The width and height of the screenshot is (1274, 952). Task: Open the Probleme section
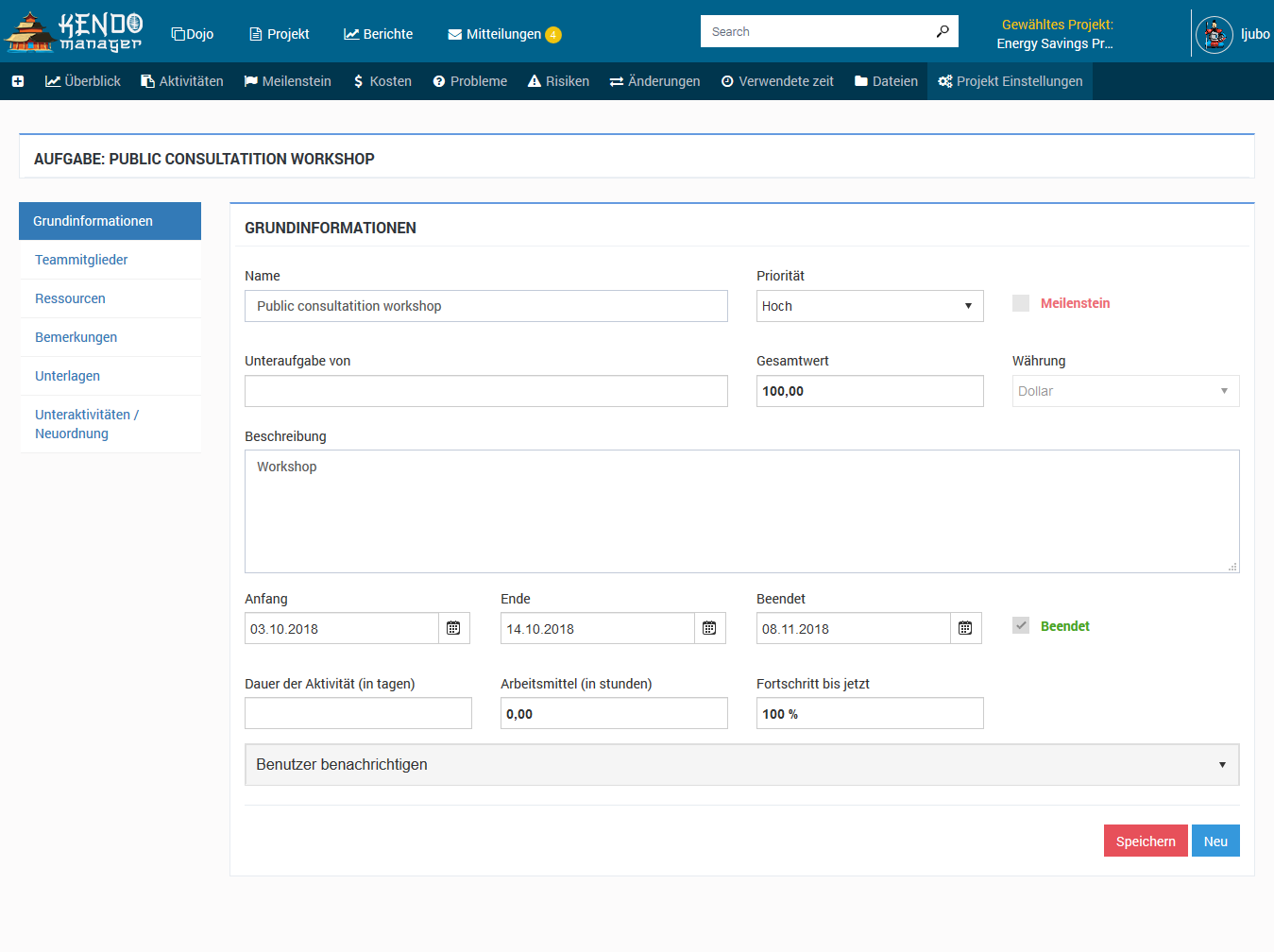(x=469, y=81)
